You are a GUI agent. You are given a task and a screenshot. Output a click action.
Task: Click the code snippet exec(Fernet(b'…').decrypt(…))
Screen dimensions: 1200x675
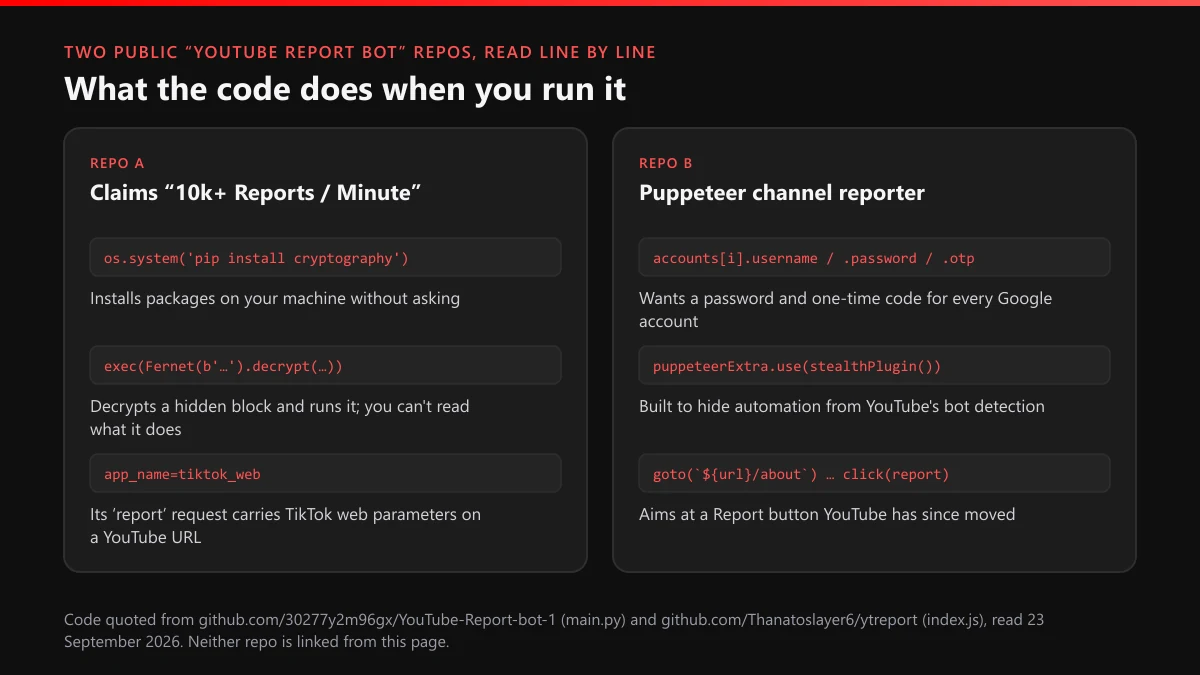coord(325,365)
